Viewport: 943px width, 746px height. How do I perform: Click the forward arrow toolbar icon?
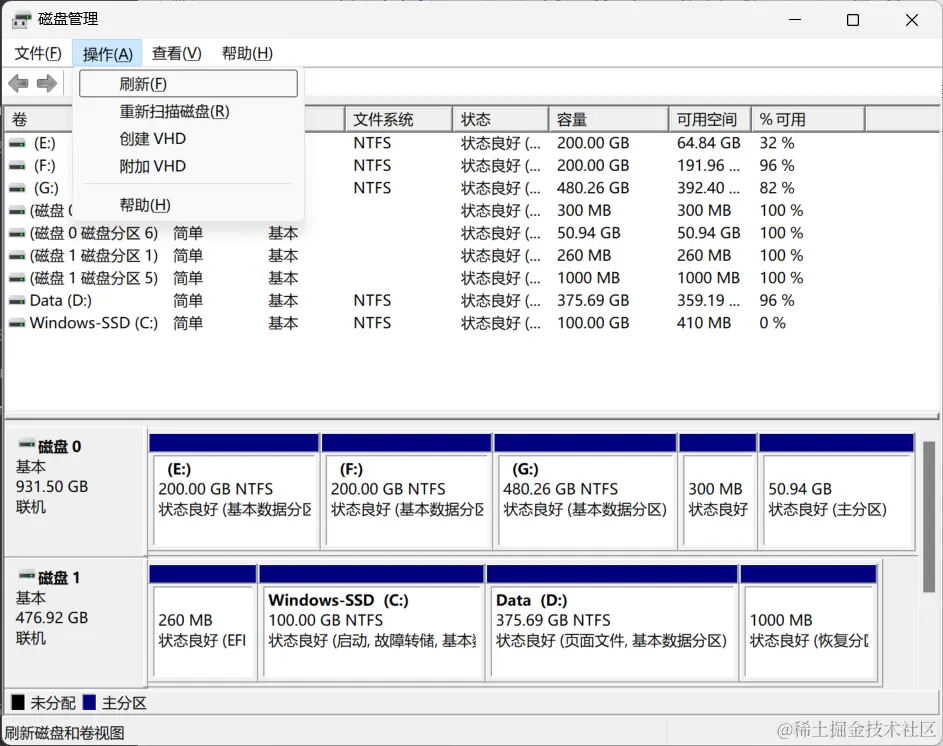[47, 83]
